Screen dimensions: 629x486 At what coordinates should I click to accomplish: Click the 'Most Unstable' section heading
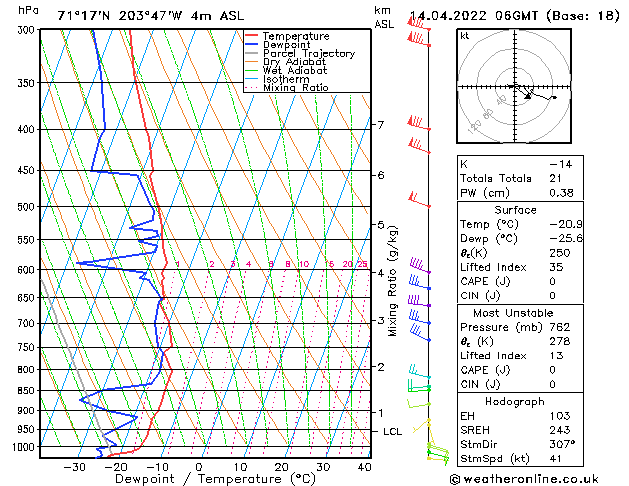coord(513,313)
